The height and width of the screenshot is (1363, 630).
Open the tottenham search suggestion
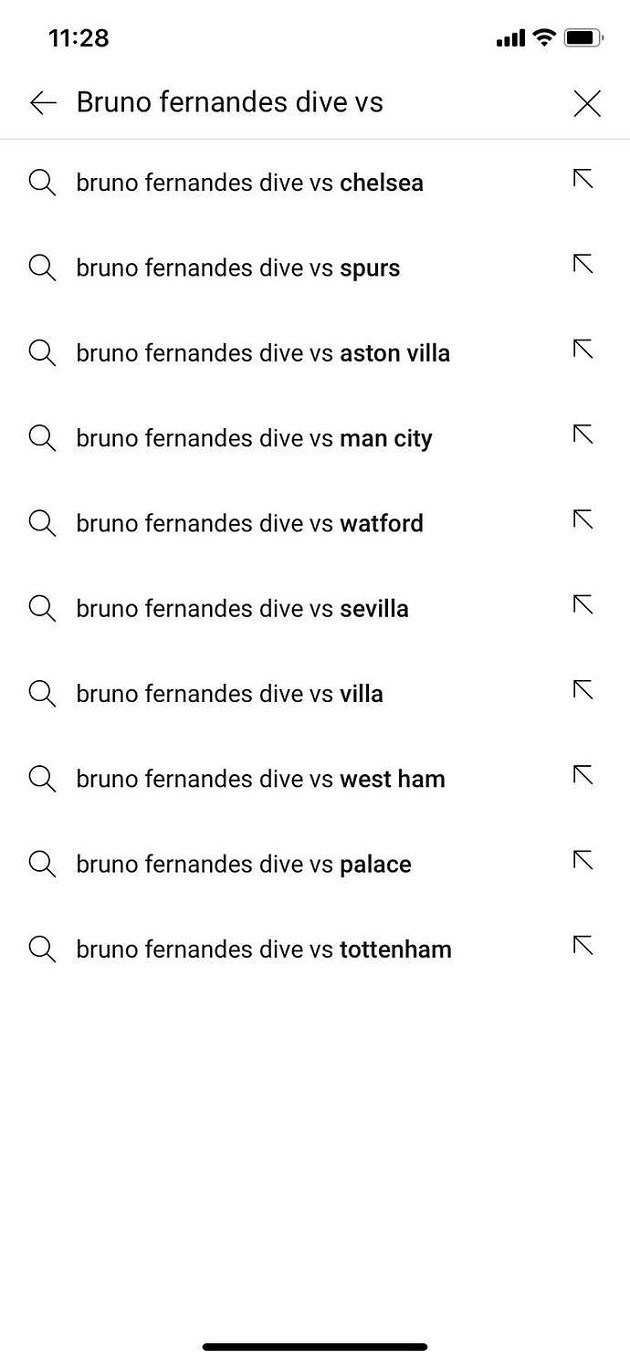263,949
